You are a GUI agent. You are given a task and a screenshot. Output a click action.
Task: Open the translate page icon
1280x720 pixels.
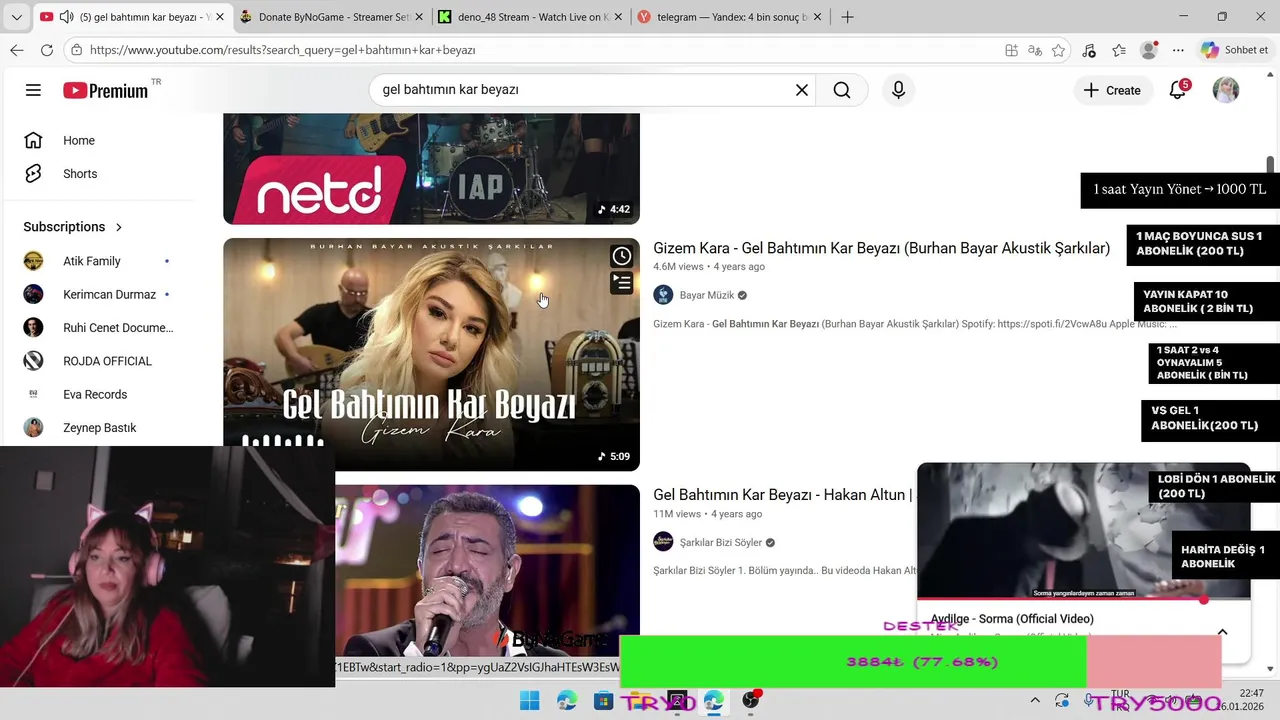(1035, 50)
